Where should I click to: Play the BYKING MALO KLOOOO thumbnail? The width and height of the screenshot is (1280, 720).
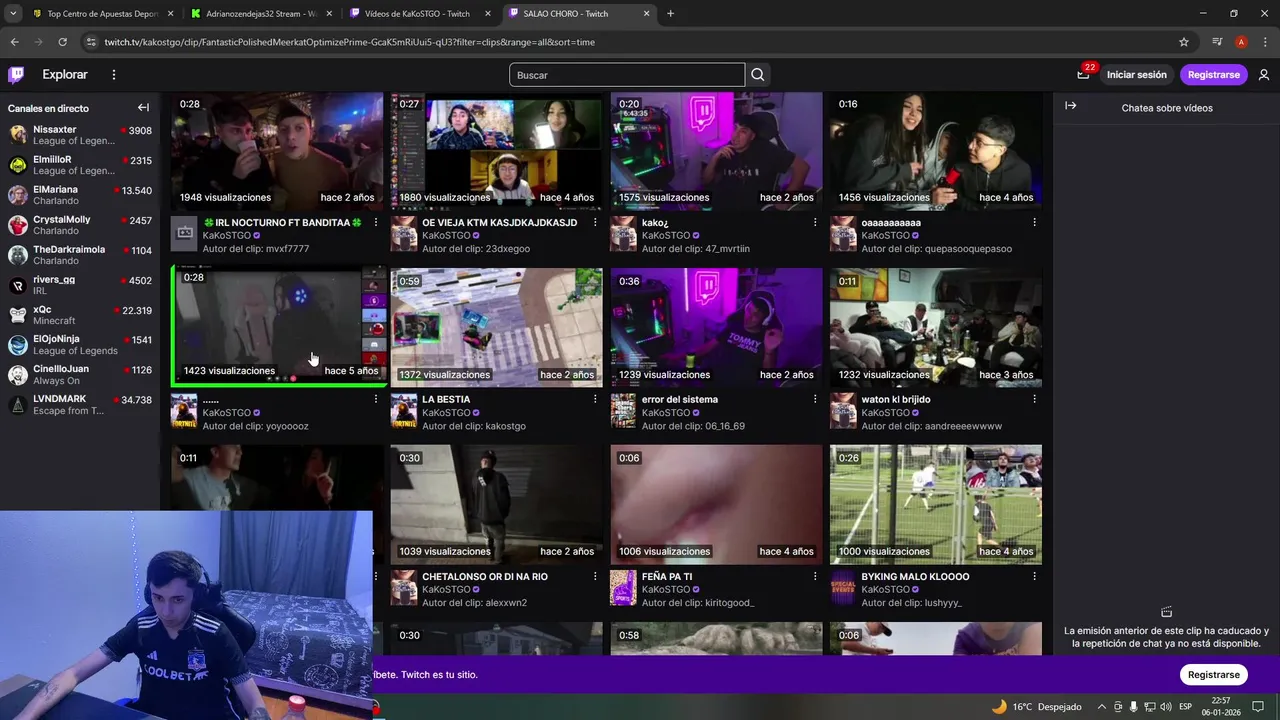click(x=936, y=504)
